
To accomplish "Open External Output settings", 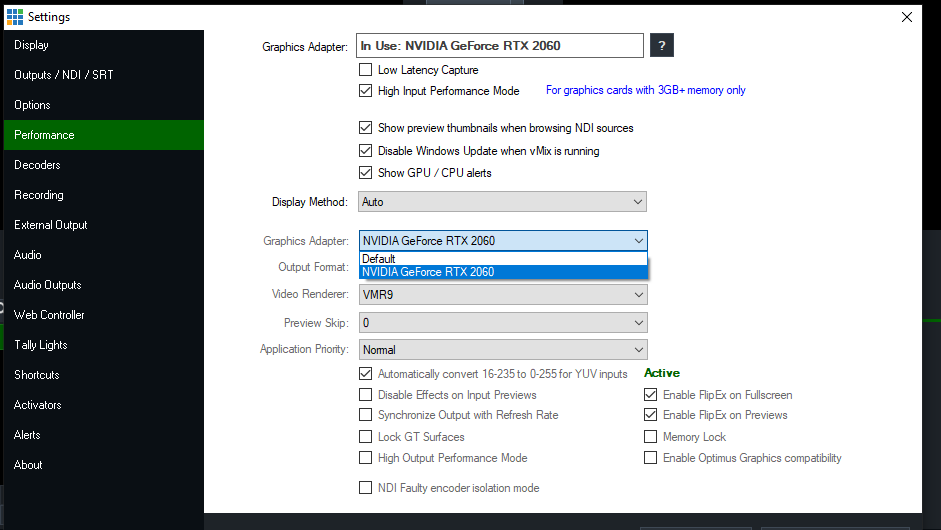I will tap(104, 225).
